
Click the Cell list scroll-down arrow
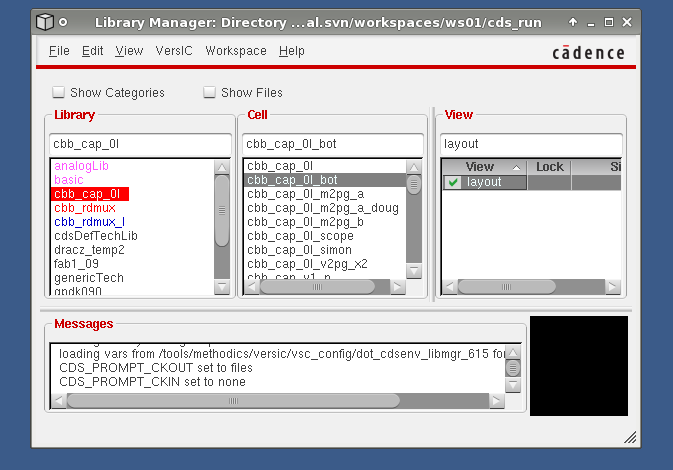414,270
